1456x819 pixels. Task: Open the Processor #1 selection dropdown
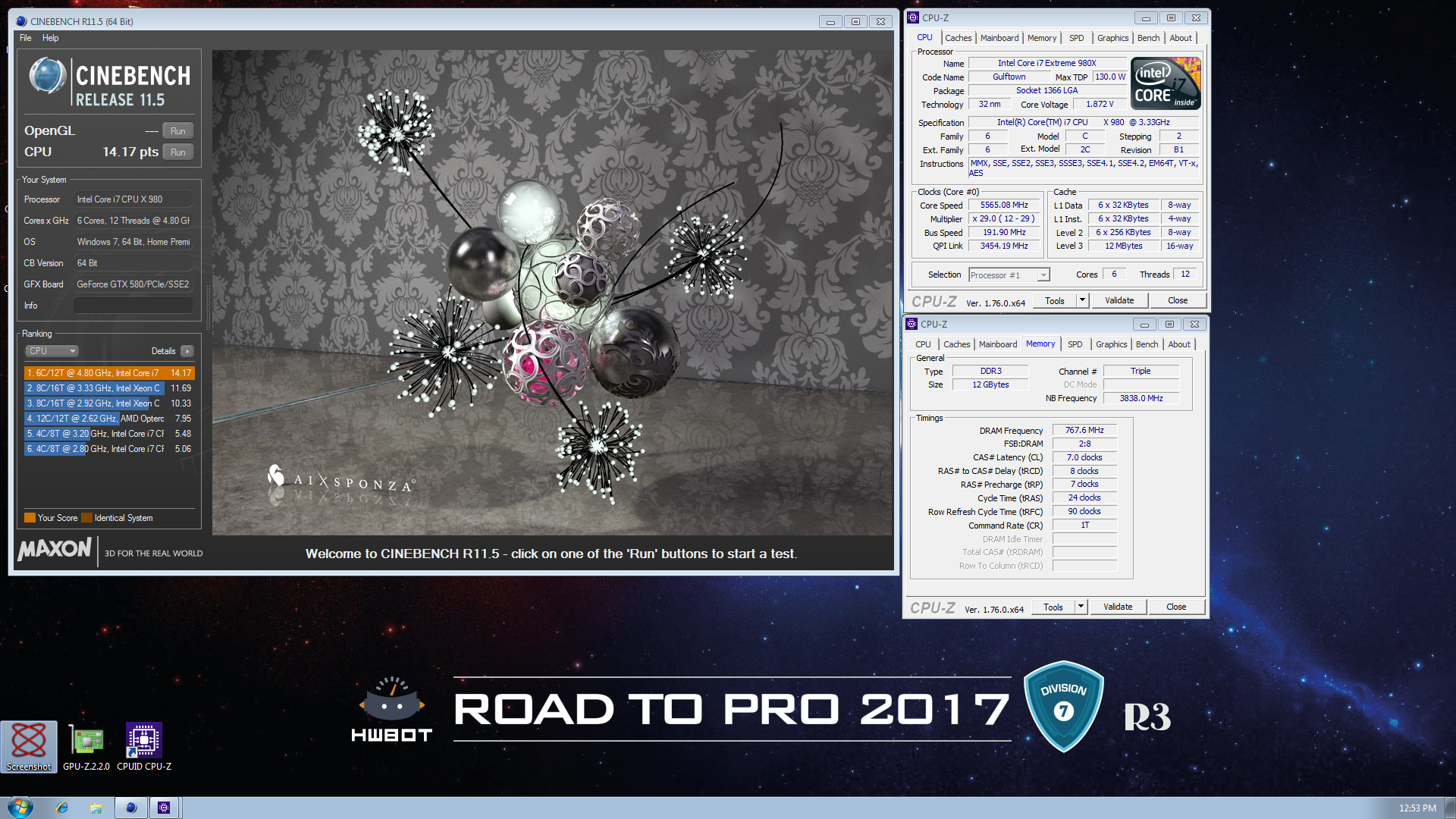1009,275
